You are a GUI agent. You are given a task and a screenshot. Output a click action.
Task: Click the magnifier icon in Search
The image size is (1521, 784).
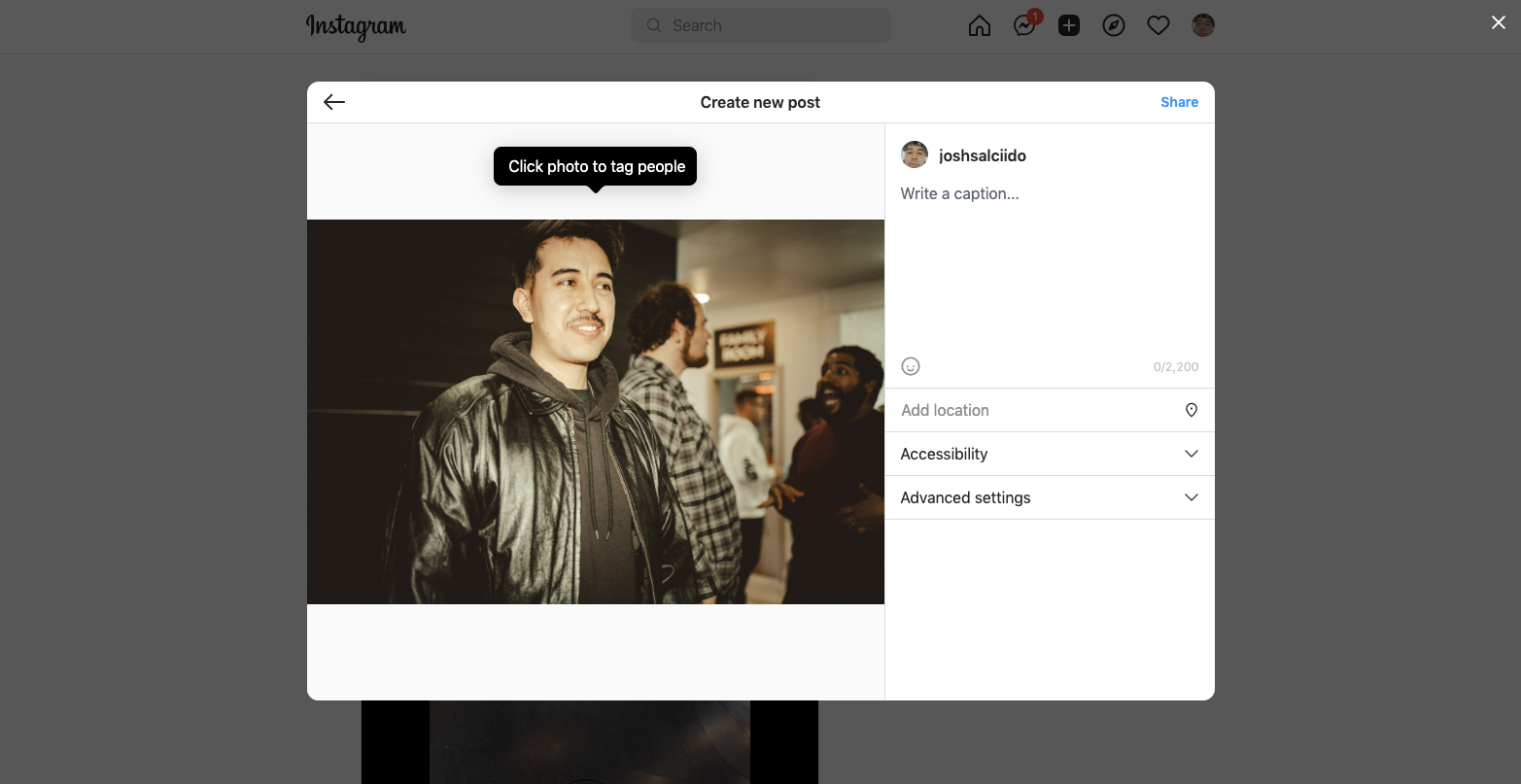pos(654,25)
